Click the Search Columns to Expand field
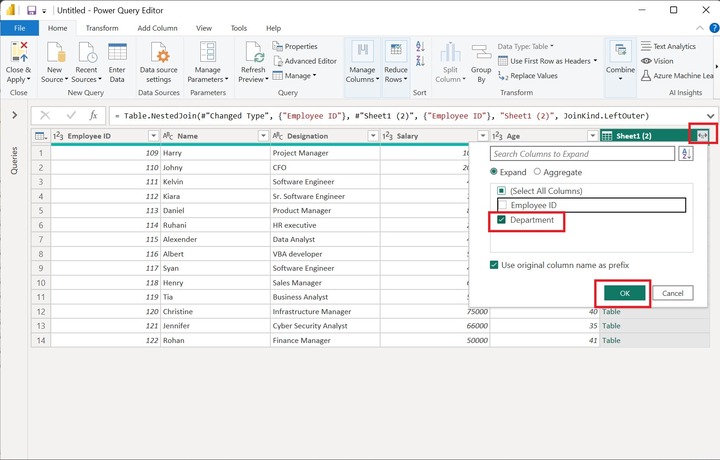This screenshot has height=460, width=720. (x=583, y=154)
